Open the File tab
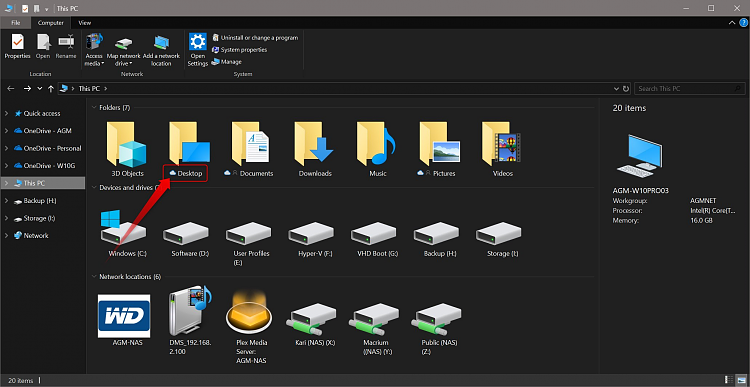The width and height of the screenshot is (750, 387). click(16, 22)
